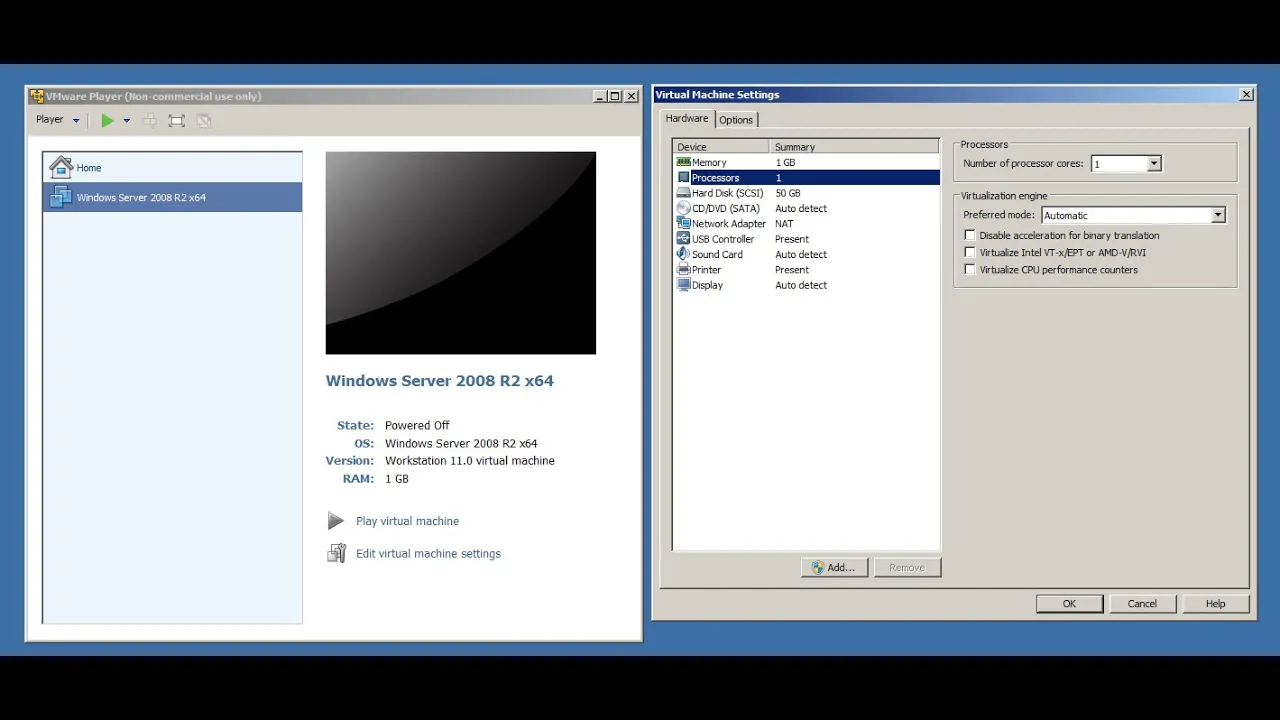This screenshot has width=1280, height=720.
Task: Click Edit virtual machine settings link
Action: coord(428,553)
